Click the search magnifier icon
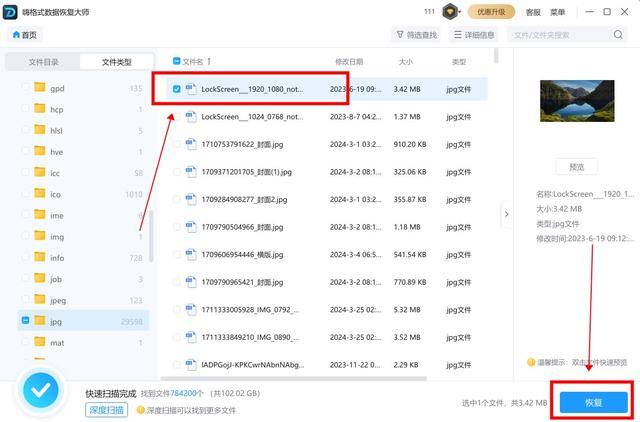640x422 pixels. pos(618,35)
